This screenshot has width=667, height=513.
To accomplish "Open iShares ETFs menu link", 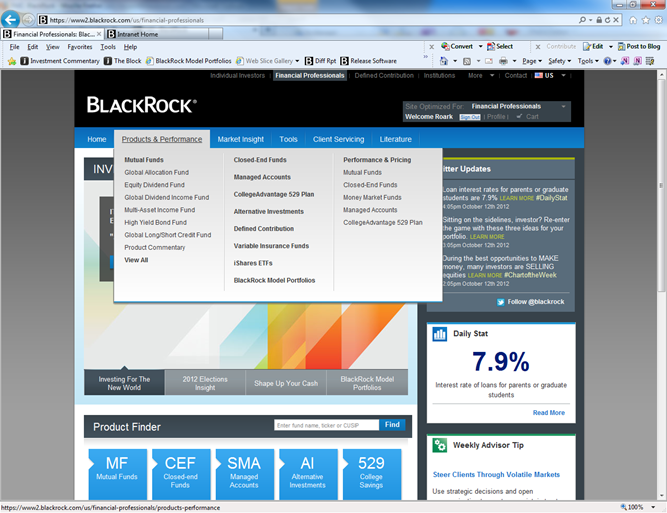I will 253,263.
